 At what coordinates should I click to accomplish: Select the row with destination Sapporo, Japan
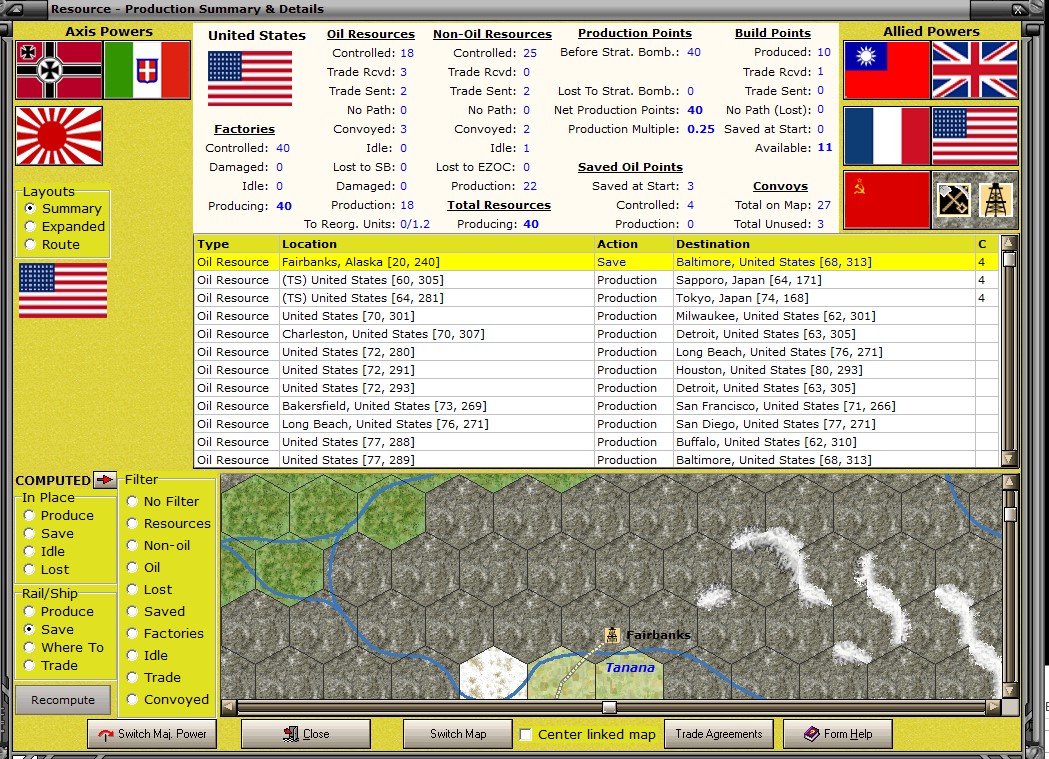(x=596, y=280)
